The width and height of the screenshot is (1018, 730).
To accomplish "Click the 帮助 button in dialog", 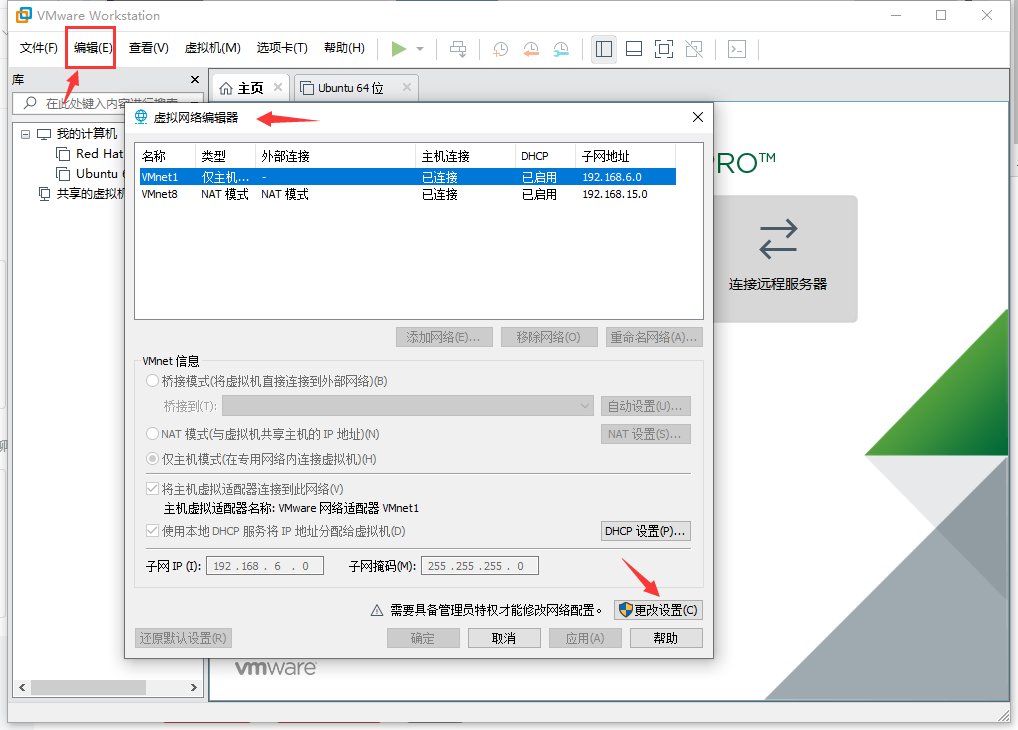I will pos(666,638).
